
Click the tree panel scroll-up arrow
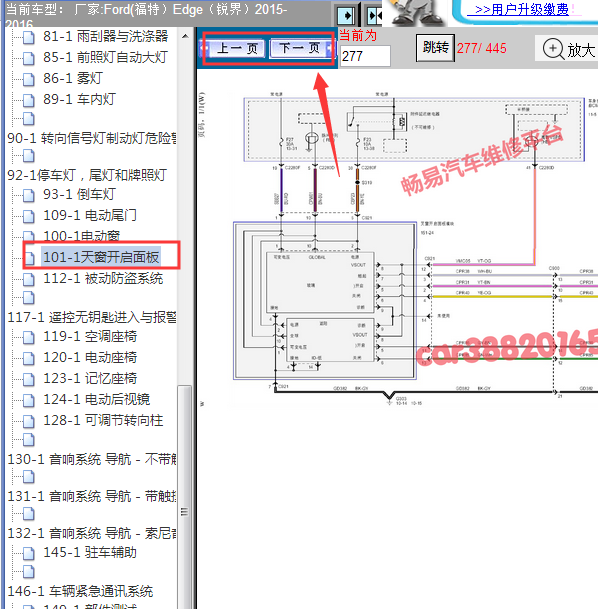185,36
